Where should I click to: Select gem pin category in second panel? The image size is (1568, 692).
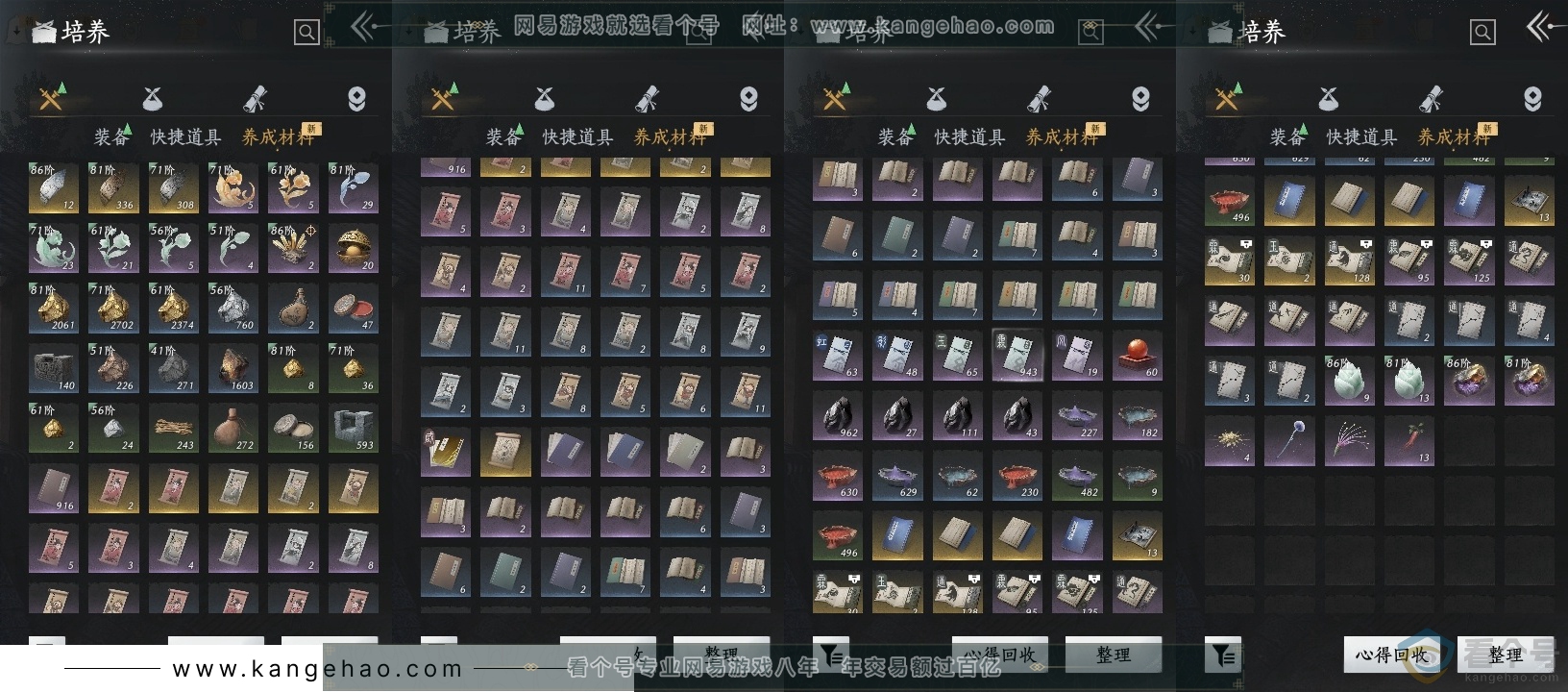point(748,98)
